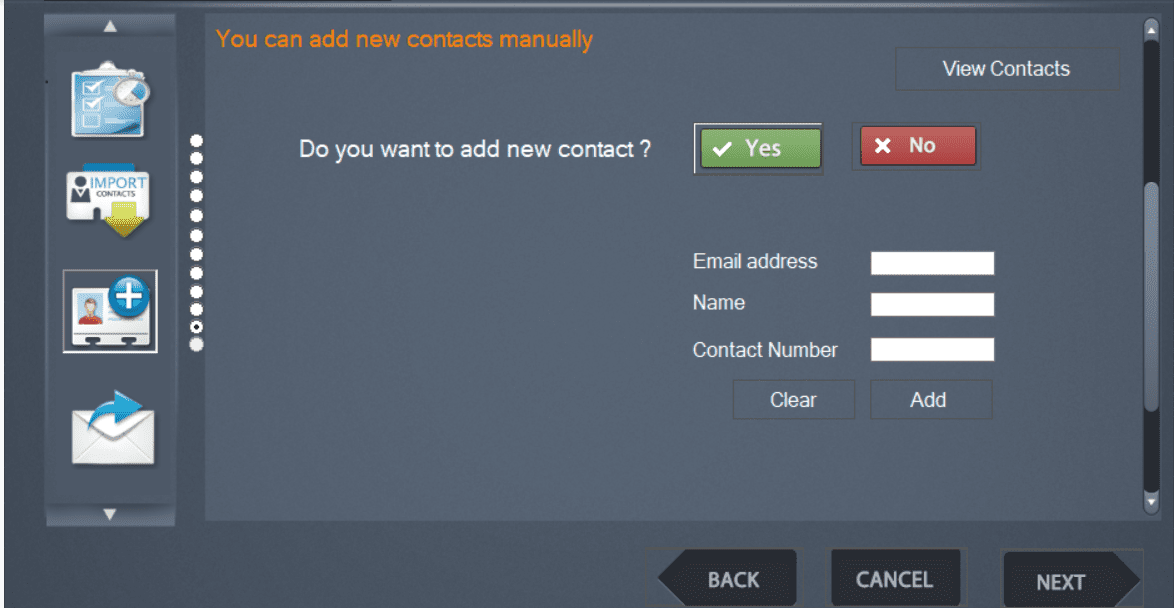The height and width of the screenshot is (608, 1174).
Task: Click the right vertical scrollbar thumb
Action: click(x=1152, y=296)
